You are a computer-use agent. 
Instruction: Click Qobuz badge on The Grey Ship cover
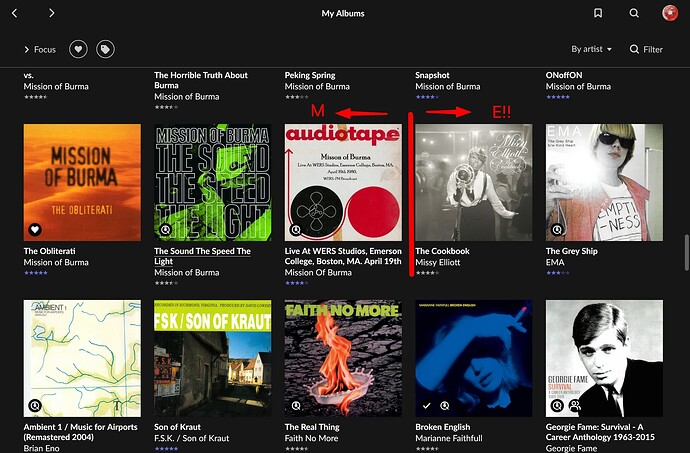[557, 229]
